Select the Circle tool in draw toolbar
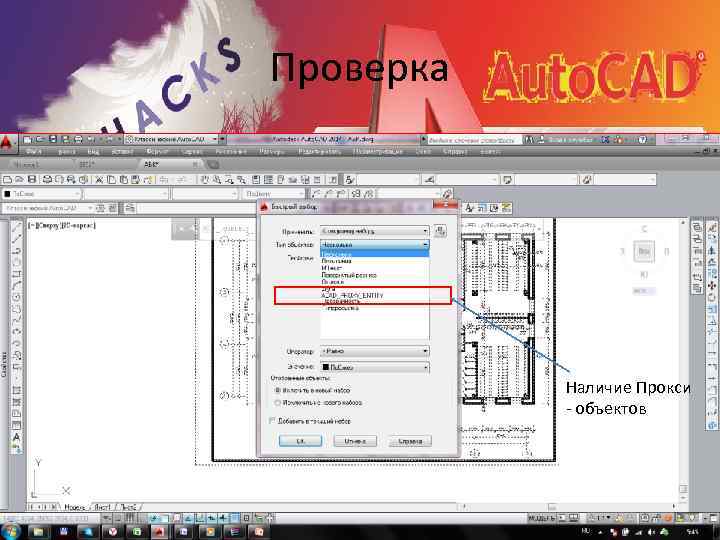Screen dimensions: 720x540 17,297
